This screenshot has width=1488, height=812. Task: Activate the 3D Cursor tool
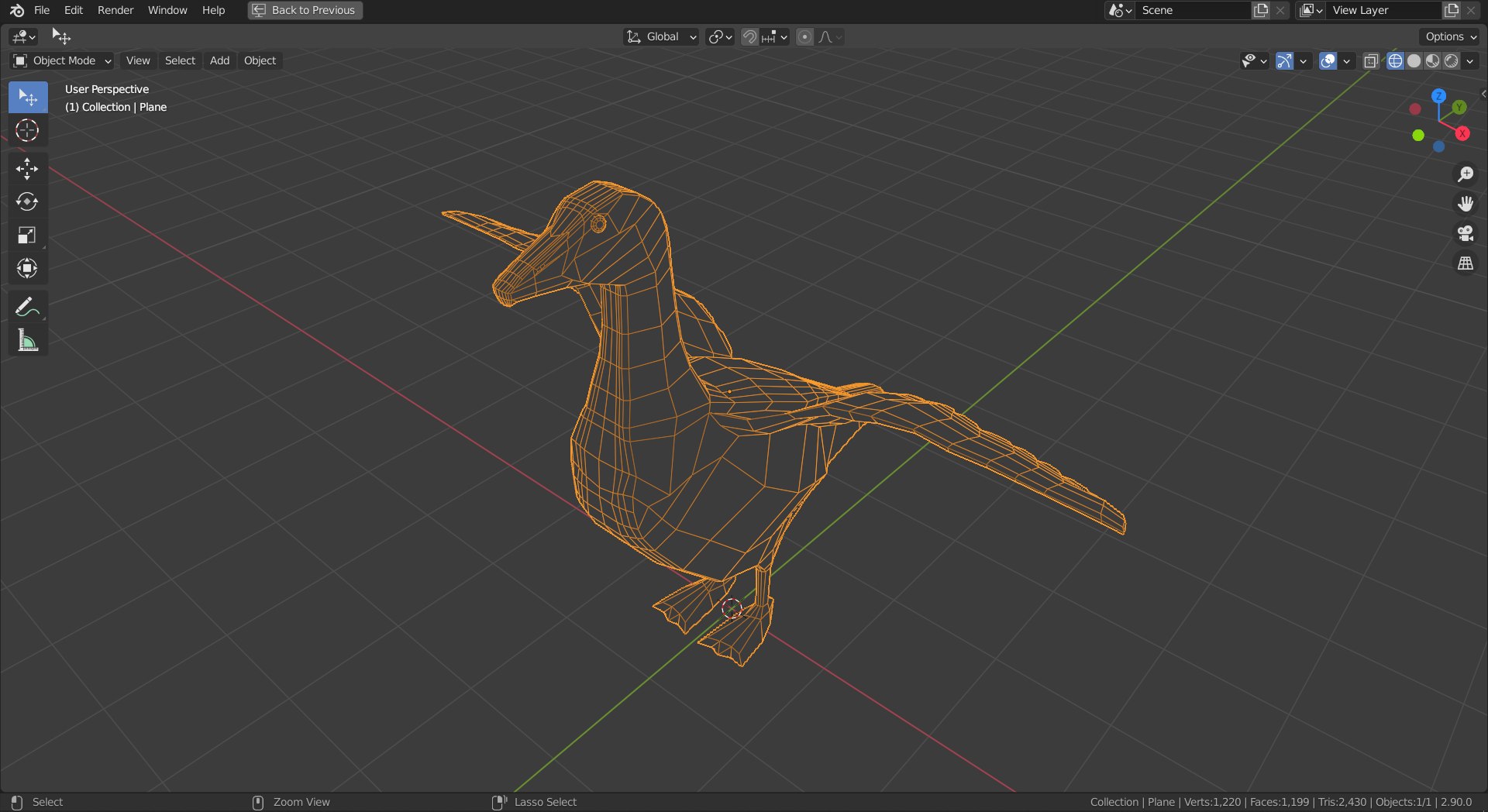(x=28, y=130)
